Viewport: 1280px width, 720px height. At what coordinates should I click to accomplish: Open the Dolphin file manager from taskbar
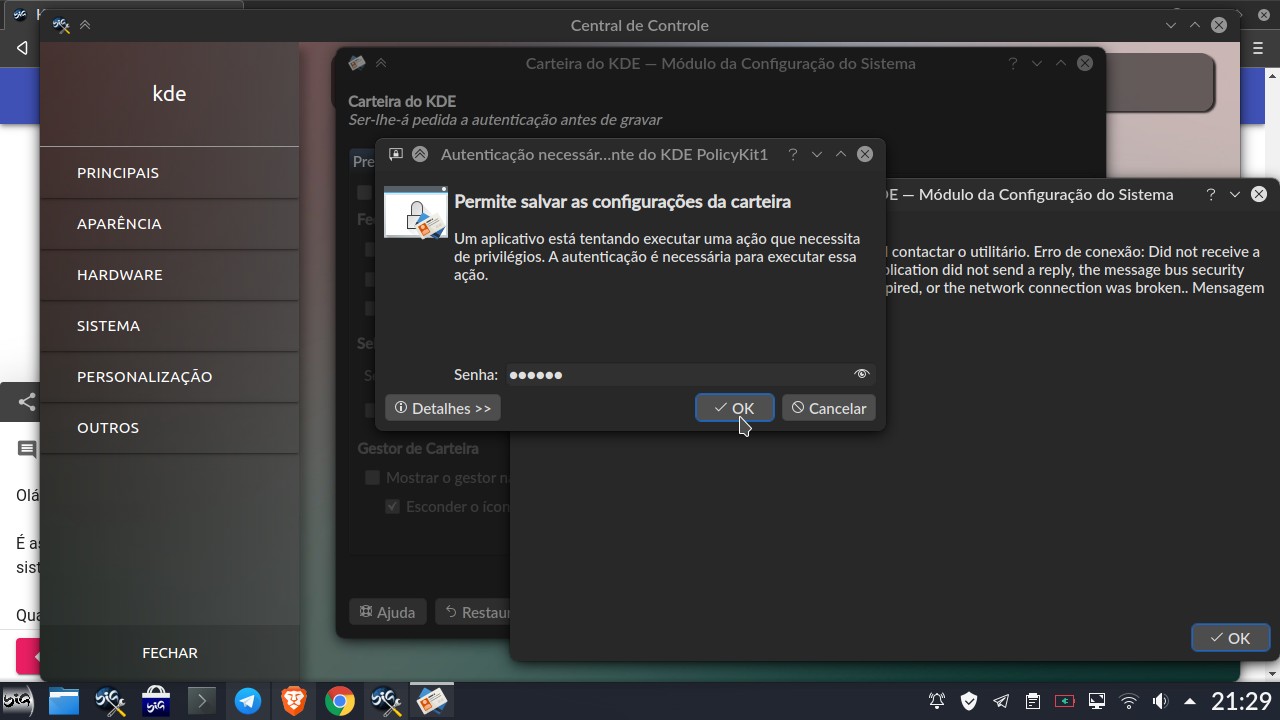pos(64,700)
